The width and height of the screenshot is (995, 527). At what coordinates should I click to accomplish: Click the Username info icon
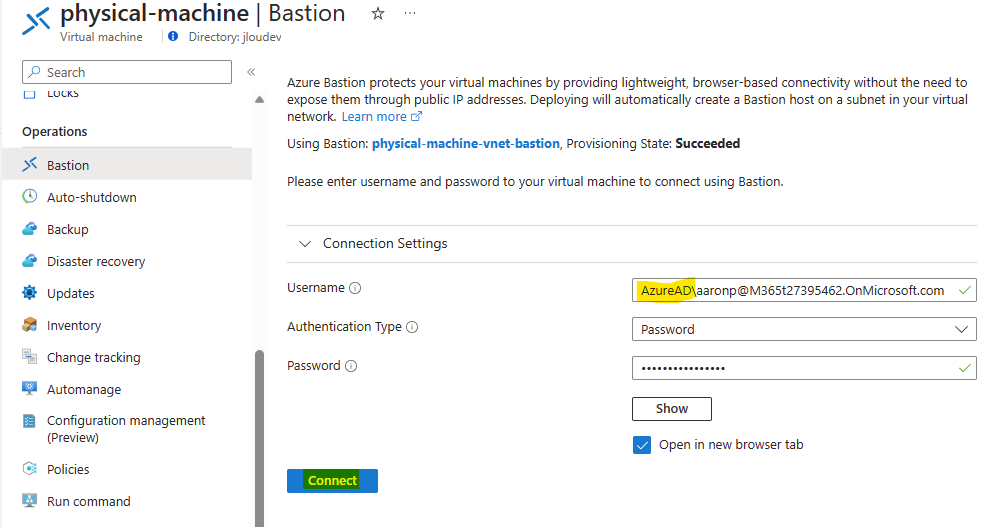[x=355, y=288]
